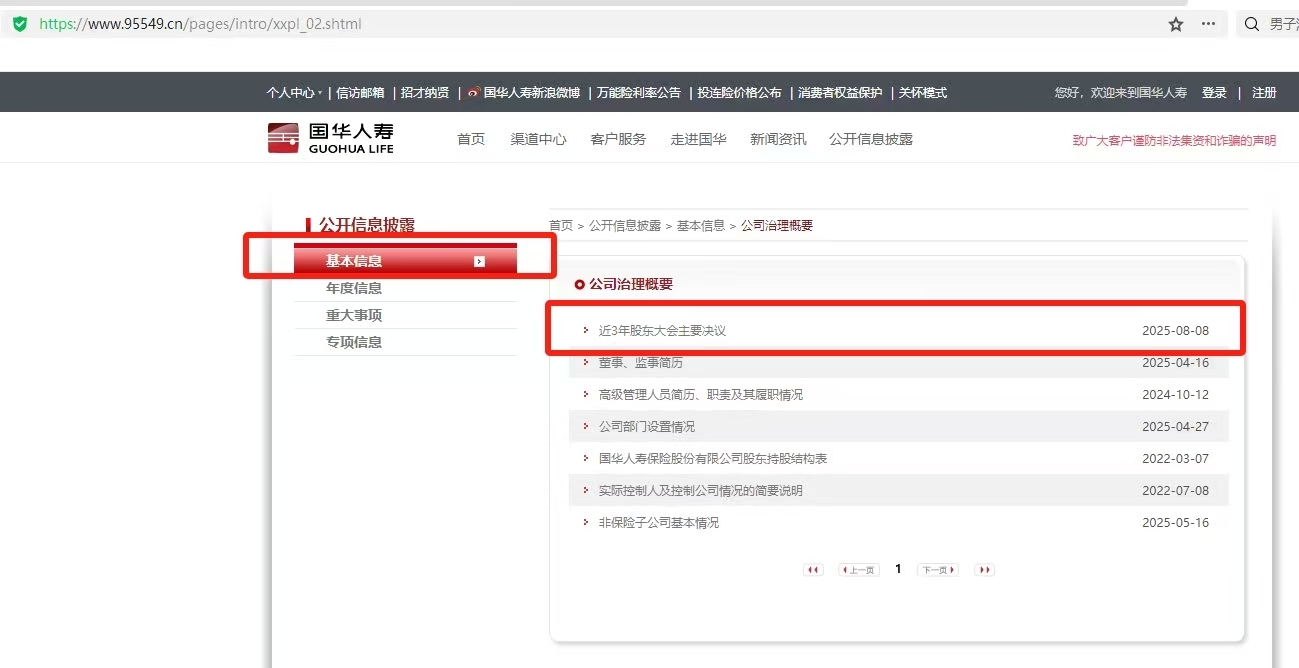Screen dimensions: 1299x668
Task: Open 万能险利率公告 link
Action: [x=639, y=92]
